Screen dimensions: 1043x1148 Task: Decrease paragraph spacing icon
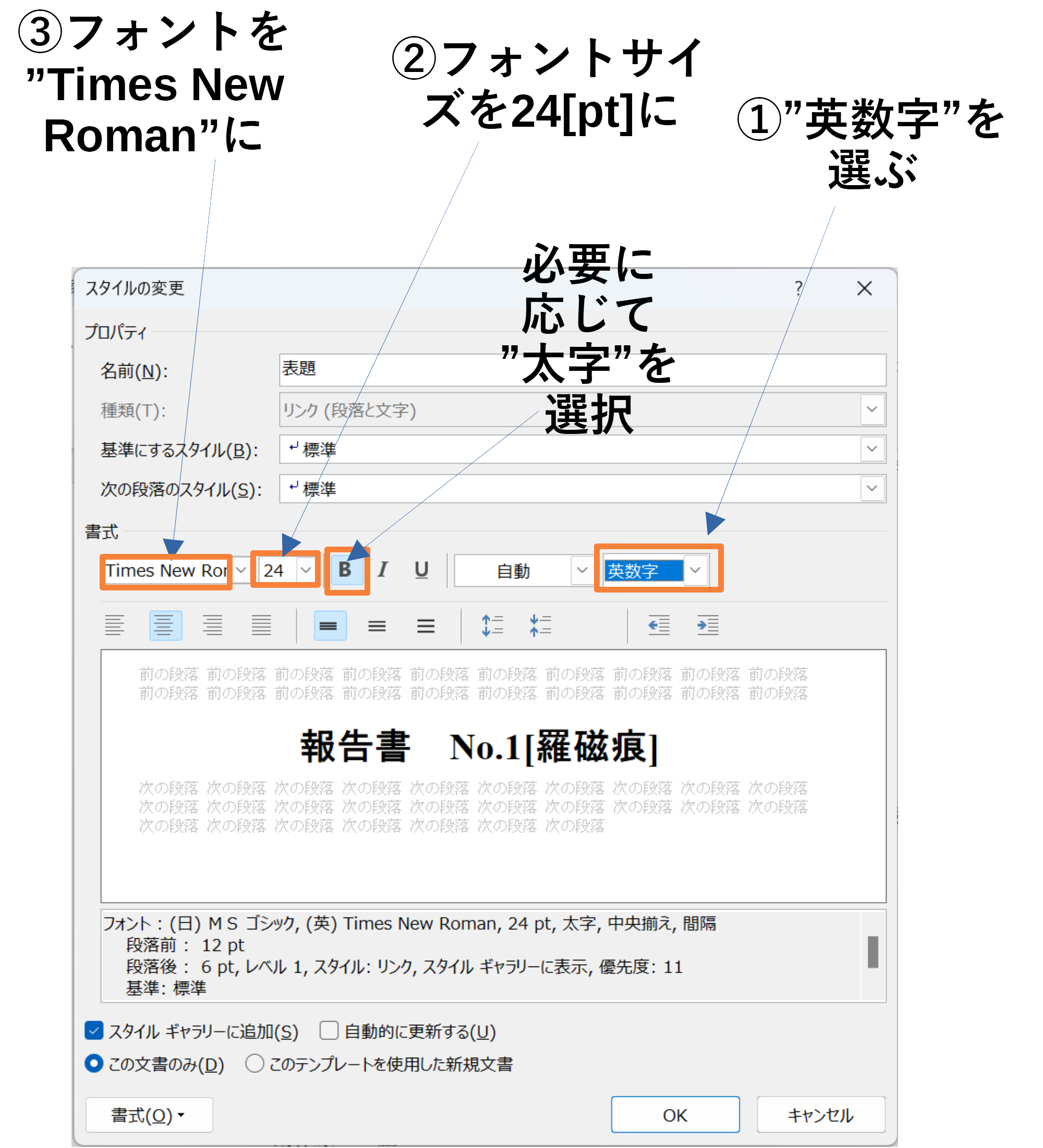pos(540,625)
